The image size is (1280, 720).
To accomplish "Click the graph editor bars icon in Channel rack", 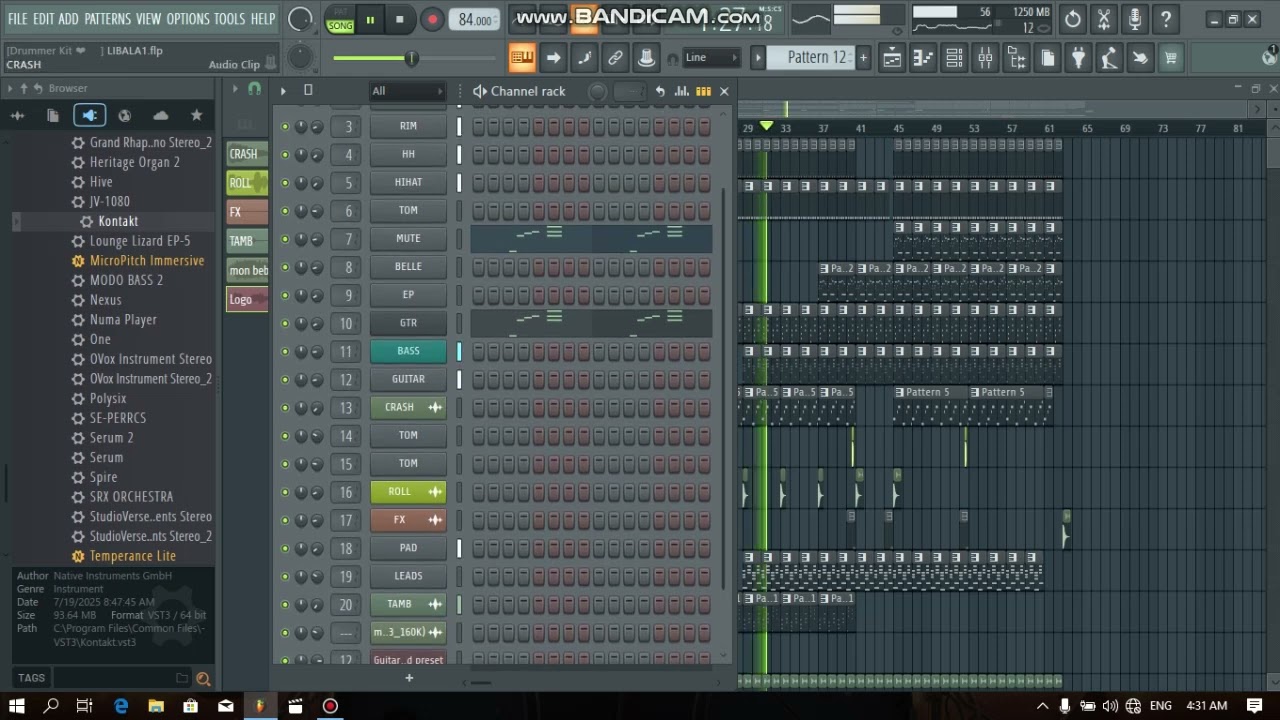I will click(682, 91).
